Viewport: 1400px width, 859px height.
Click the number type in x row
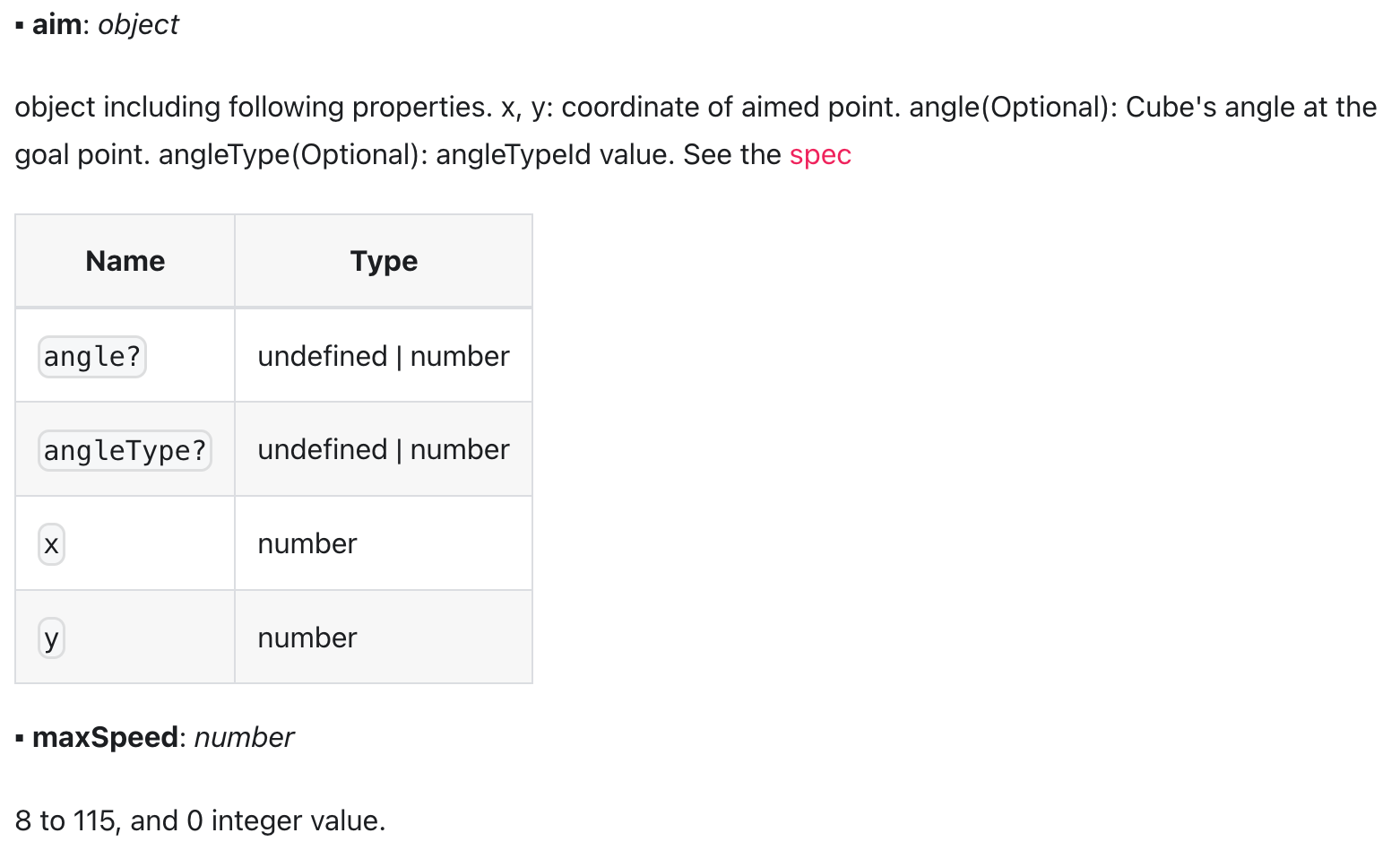[307, 543]
